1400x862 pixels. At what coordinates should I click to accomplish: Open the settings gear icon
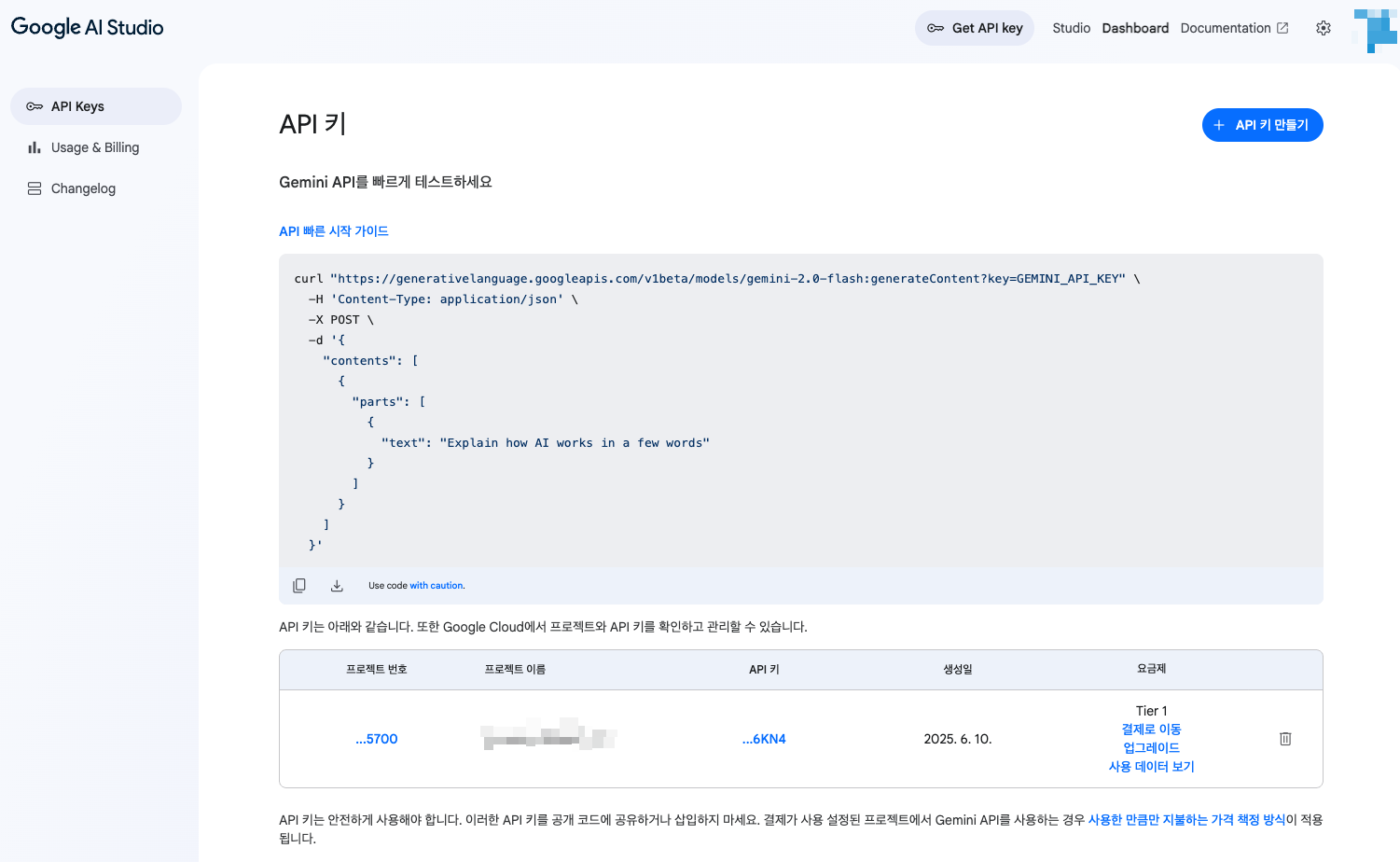(x=1324, y=28)
